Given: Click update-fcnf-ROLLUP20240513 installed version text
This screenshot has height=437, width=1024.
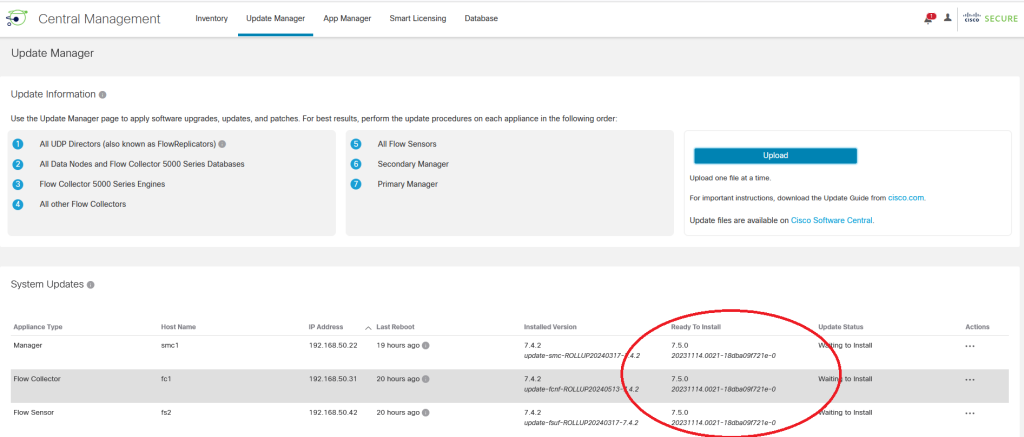Looking at the screenshot, I should coord(581,389).
